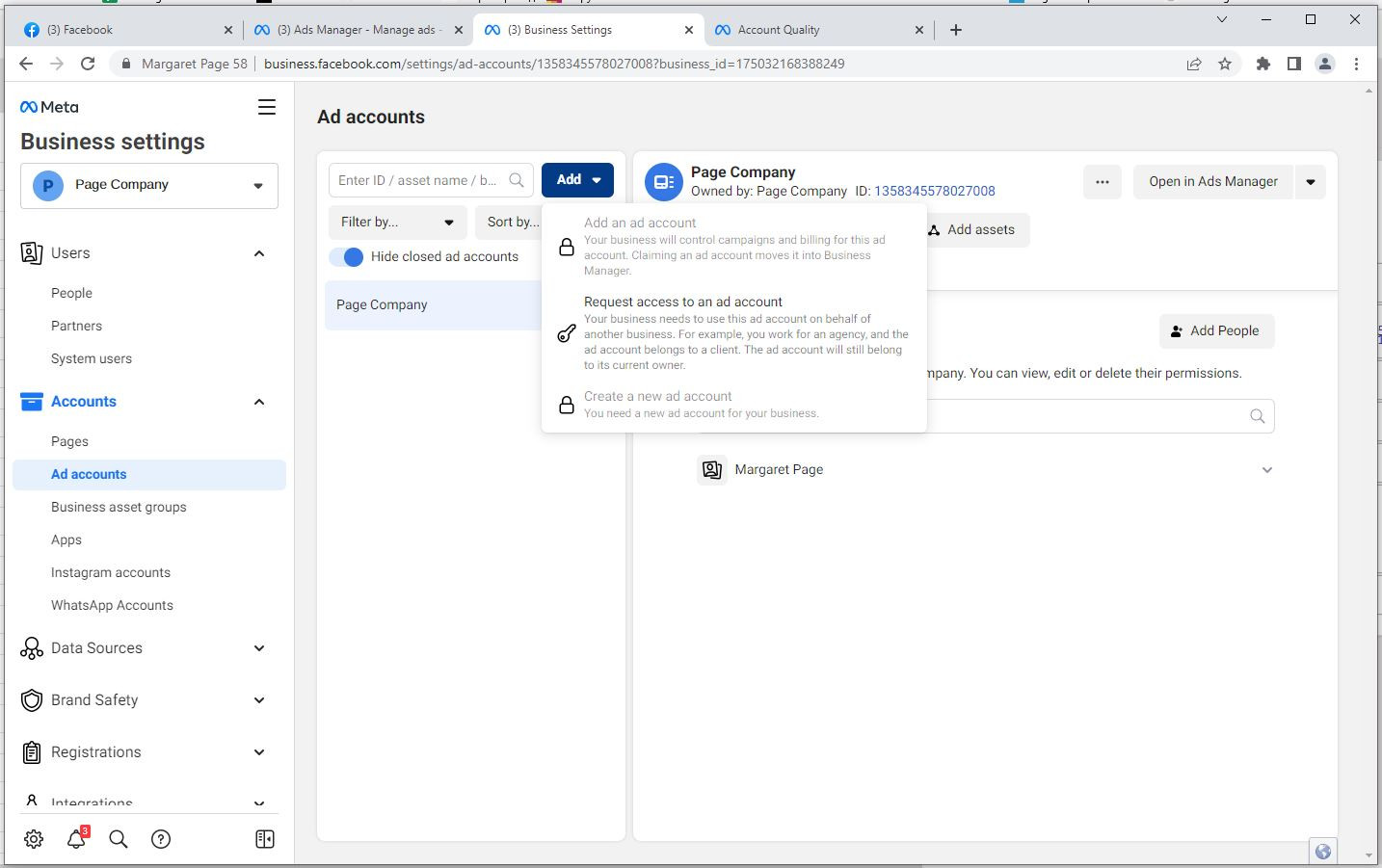The height and width of the screenshot is (868, 1382).
Task: Click the blue Add button
Action: point(577,180)
